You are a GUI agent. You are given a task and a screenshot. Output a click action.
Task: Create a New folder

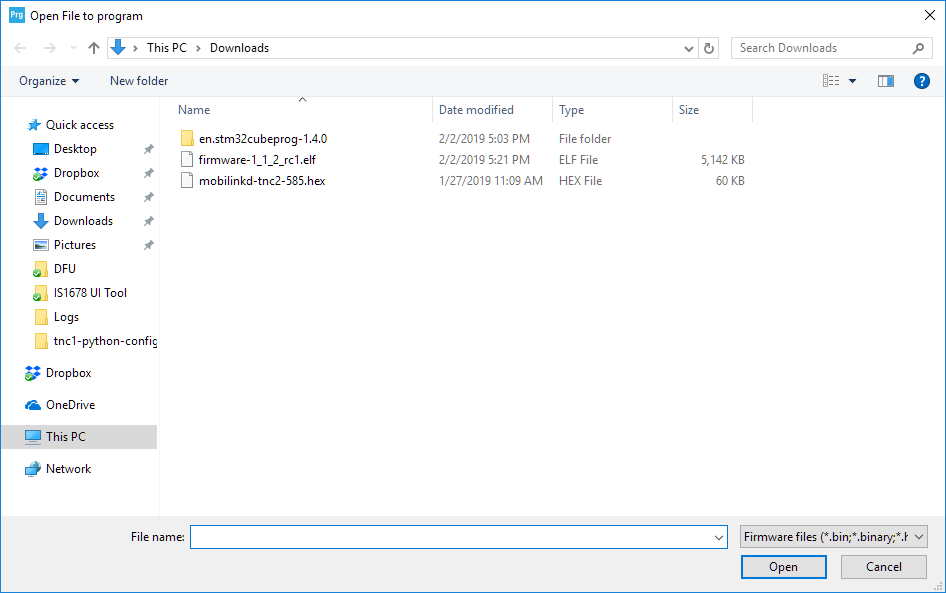pos(139,81)
